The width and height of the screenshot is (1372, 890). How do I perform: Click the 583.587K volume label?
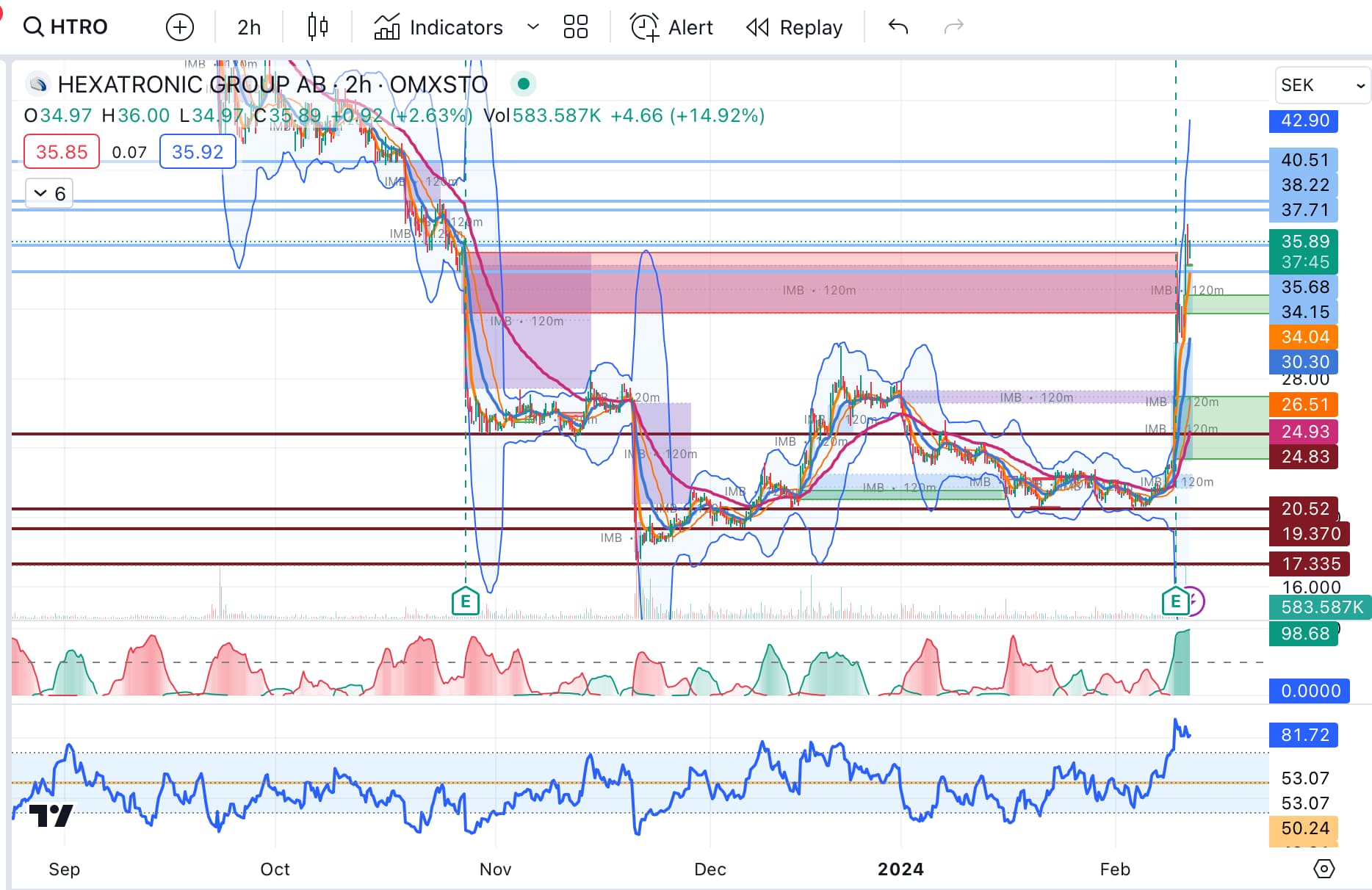pyautogui.click(x=1320, y=607)
